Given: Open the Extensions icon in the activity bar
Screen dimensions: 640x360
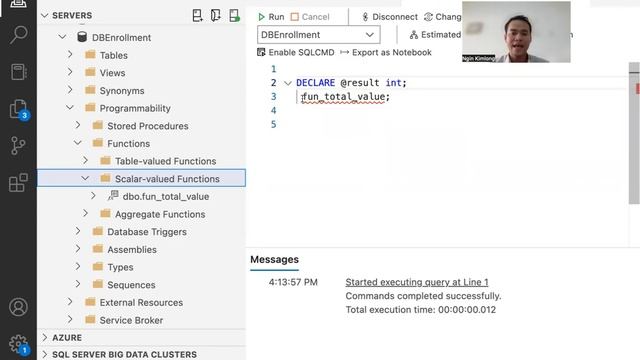Looking at the screenshot, I should pos(18,182).
